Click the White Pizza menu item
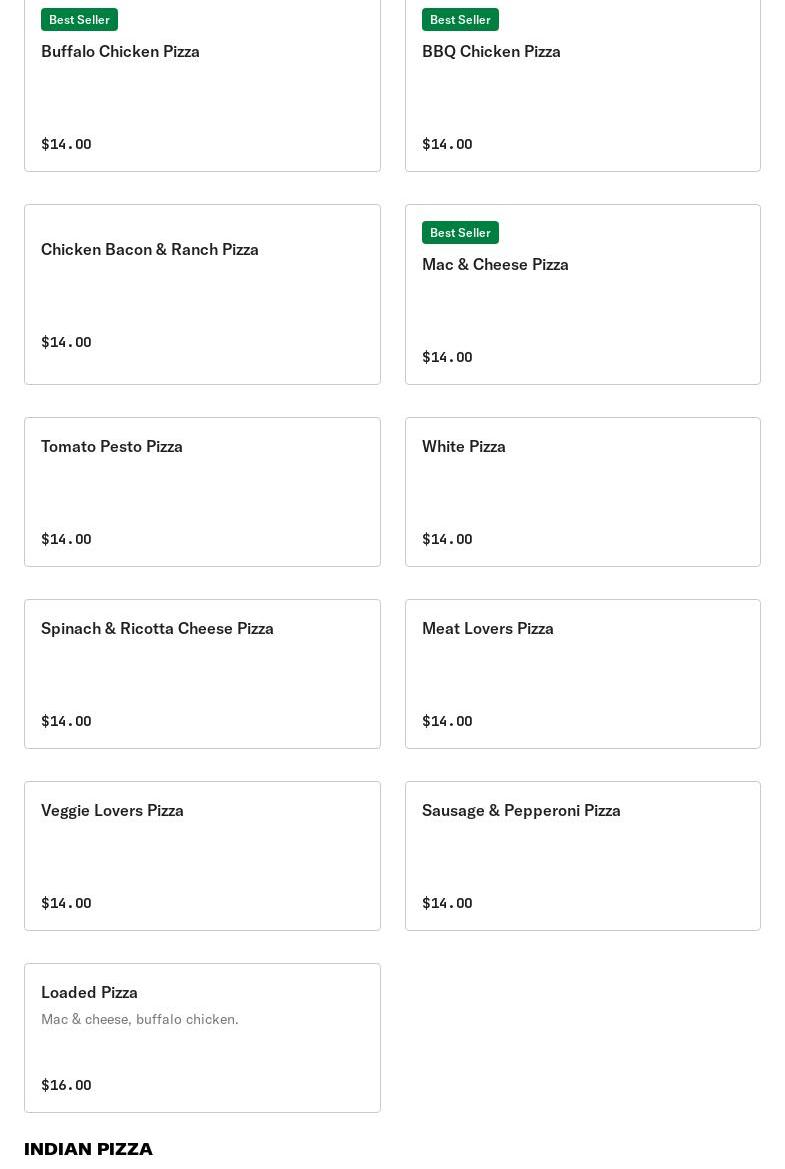The height and width of the screenshot is (1169, 785). pos(464,447)
